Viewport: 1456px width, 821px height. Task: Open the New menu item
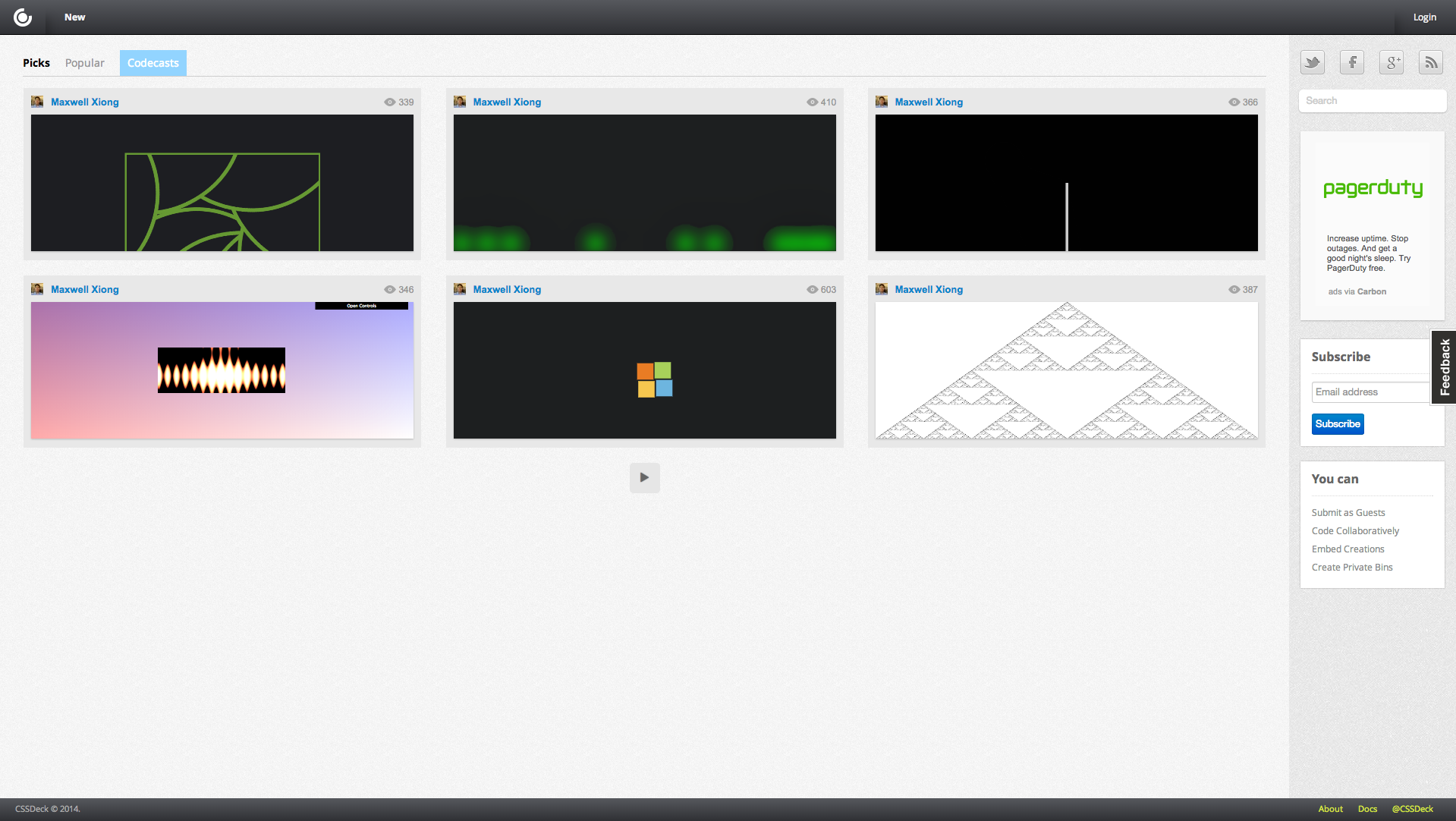[75, 17]
